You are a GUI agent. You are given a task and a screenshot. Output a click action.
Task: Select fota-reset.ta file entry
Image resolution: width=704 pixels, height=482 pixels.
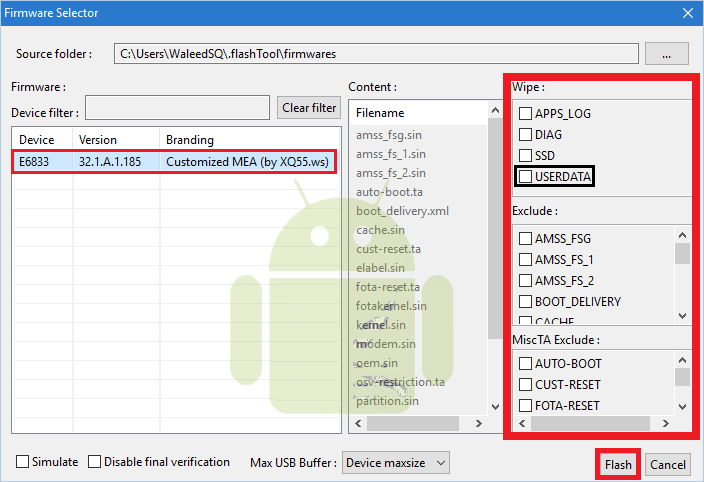pos(388,287)
